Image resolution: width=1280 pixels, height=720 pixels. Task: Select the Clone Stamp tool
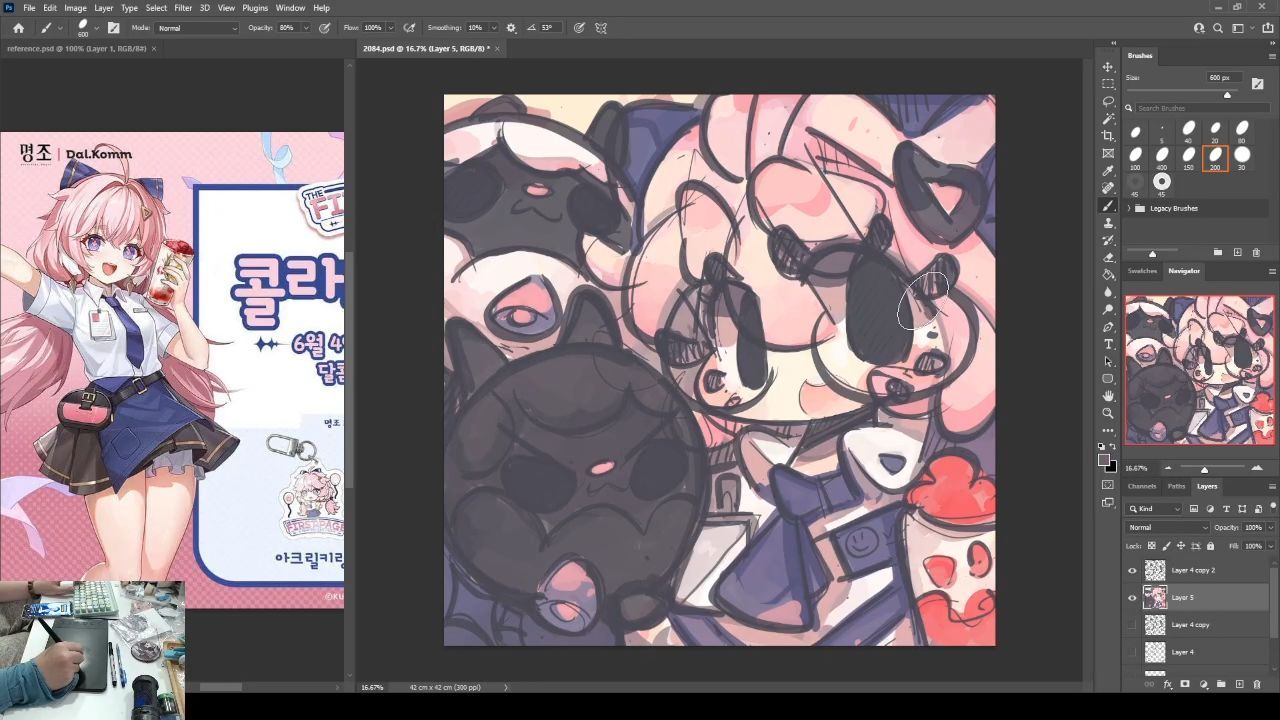click(1108, 223)
